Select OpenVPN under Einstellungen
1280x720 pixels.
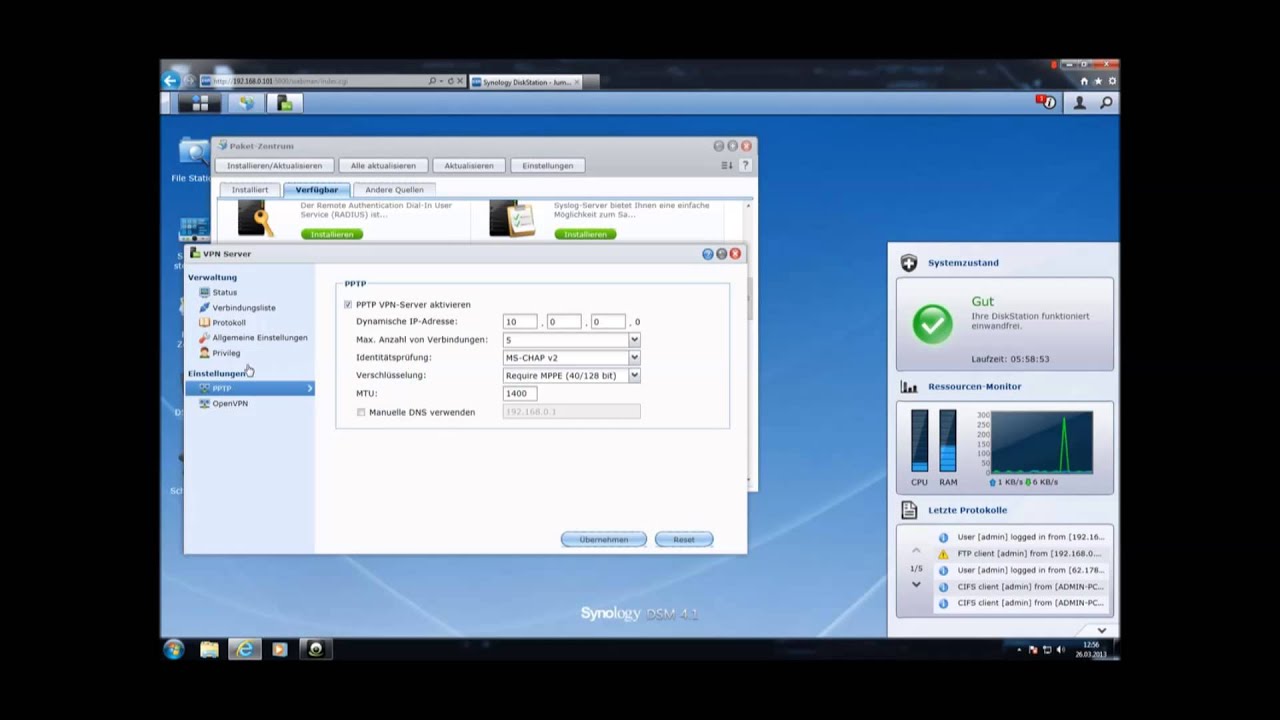click(229, 403)
